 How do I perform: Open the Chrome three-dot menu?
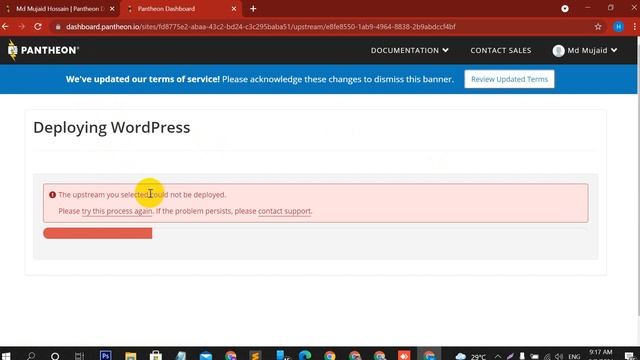click(x=635, y=27)
